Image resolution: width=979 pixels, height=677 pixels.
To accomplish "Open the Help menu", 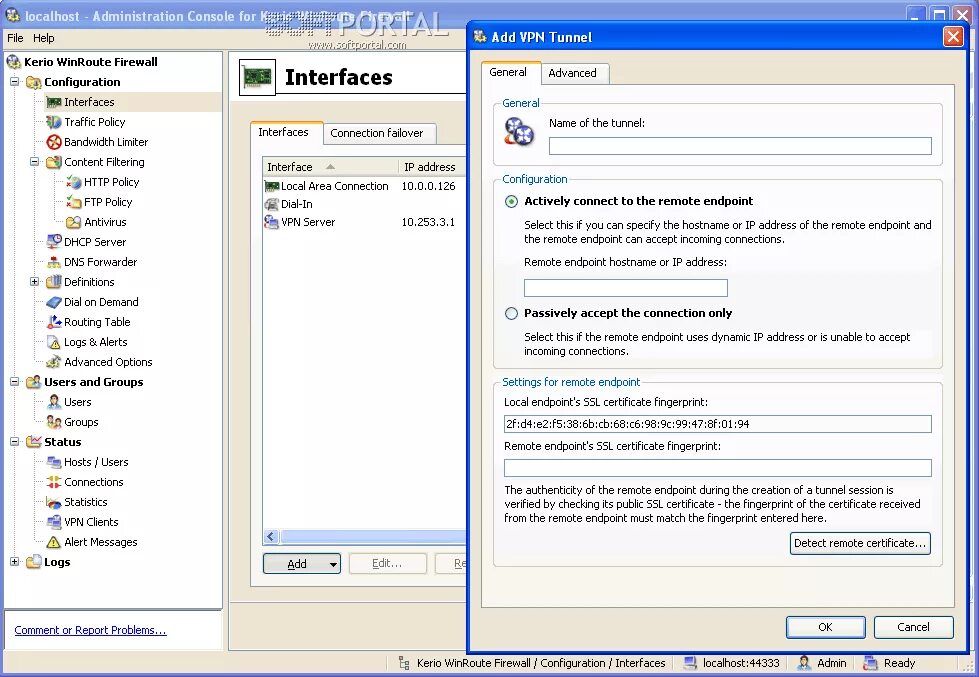I will 44,38.
